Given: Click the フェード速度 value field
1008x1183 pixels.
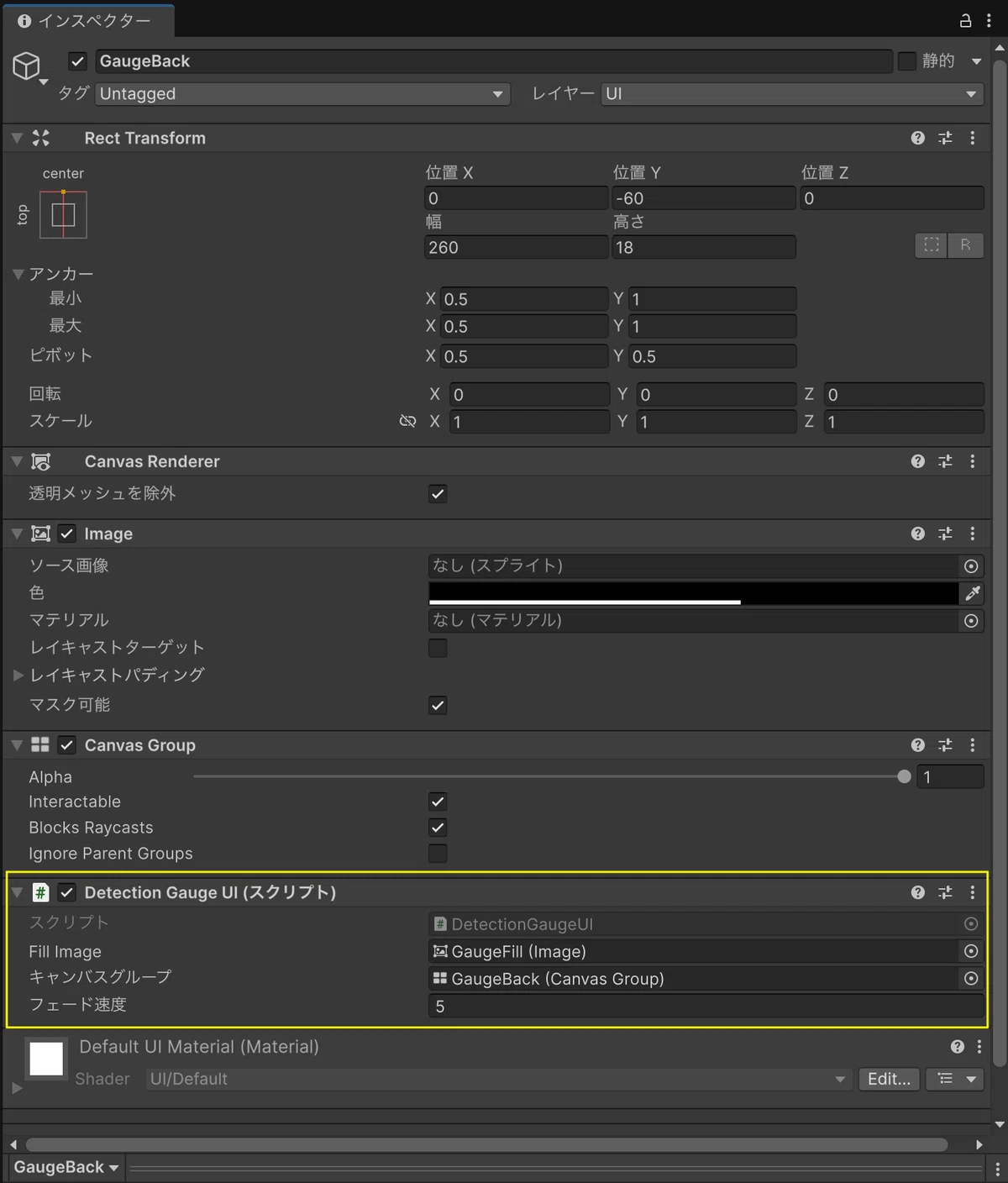Looking at the screenshot, I should [706, 1007].
